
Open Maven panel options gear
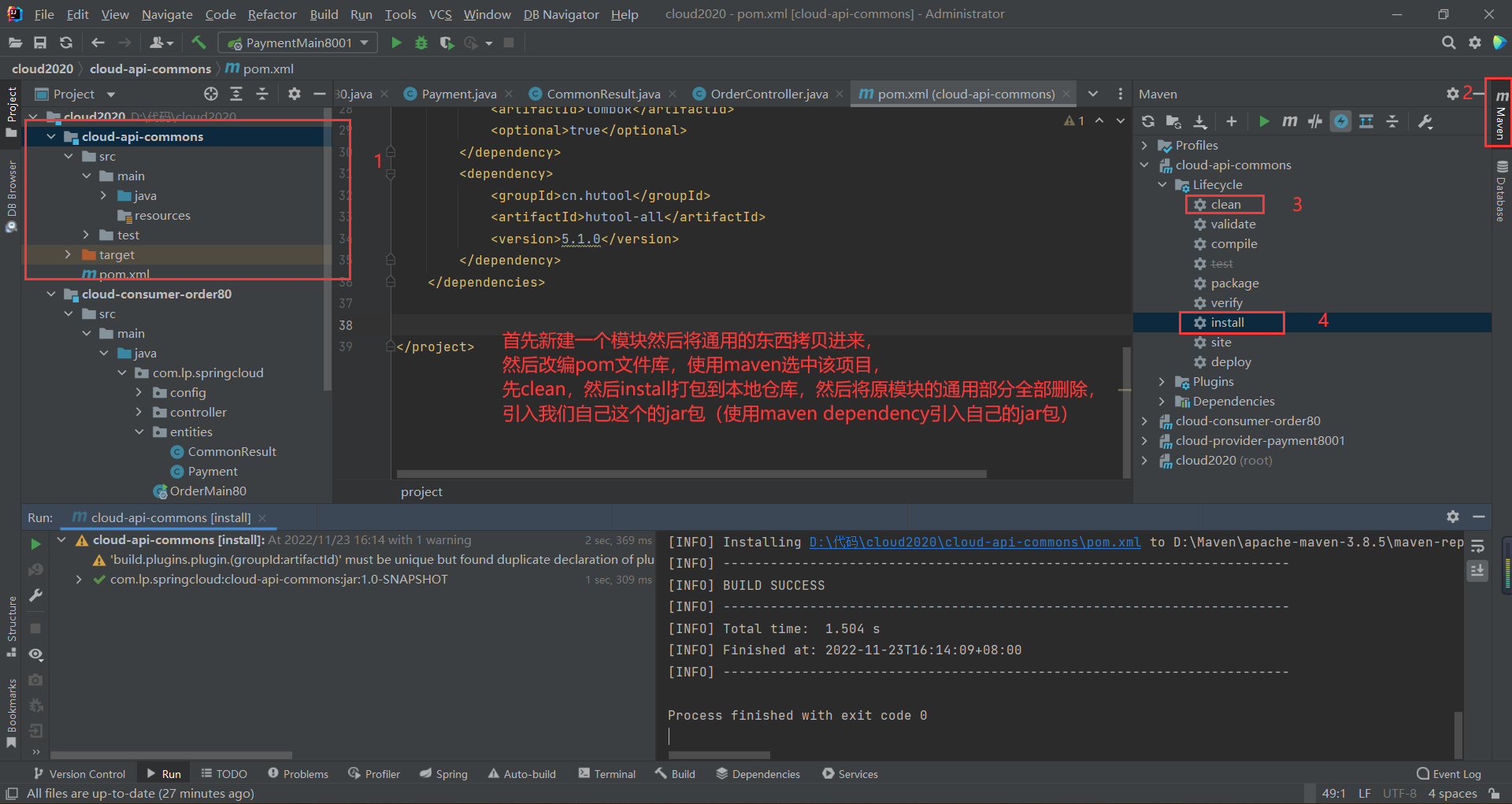[1453, 94]
